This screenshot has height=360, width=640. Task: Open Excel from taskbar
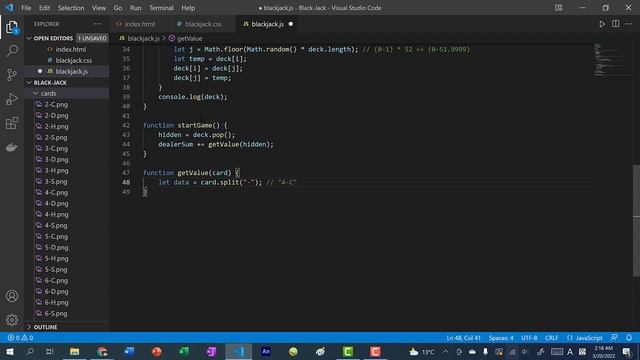coord(184,351)
